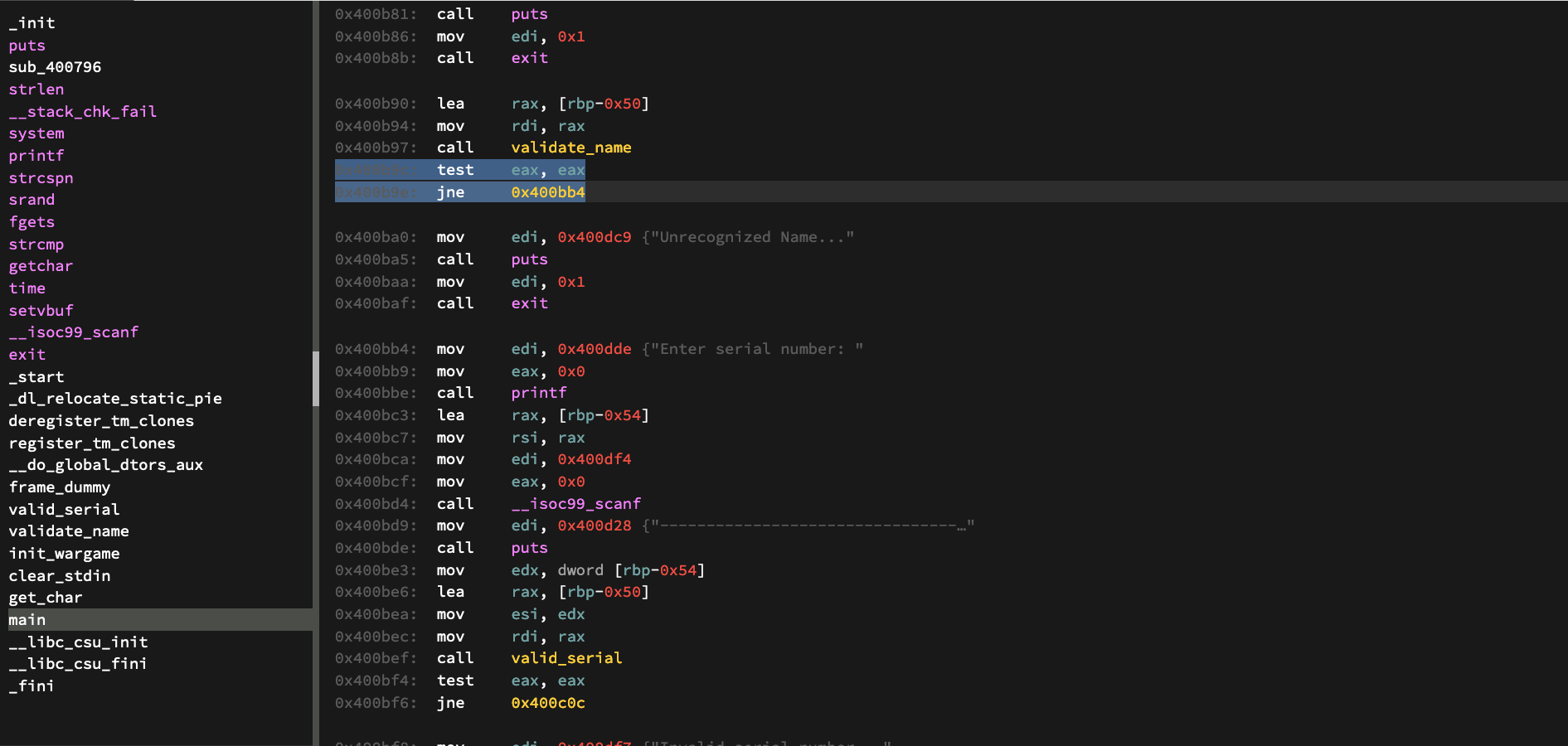Select __isoc99_scanf in the sidebar list
1568x746 pixels.
[73, 332]
